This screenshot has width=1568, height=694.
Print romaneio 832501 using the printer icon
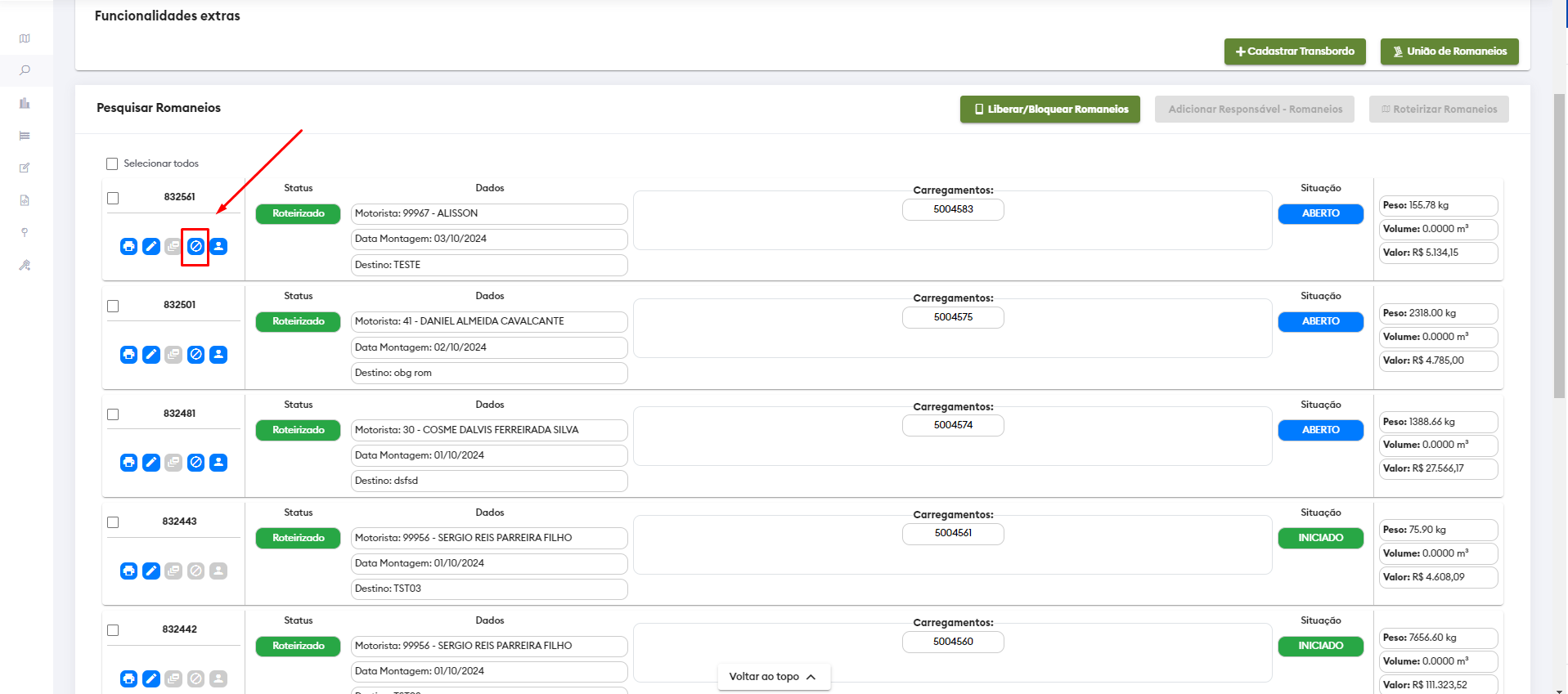128,355
